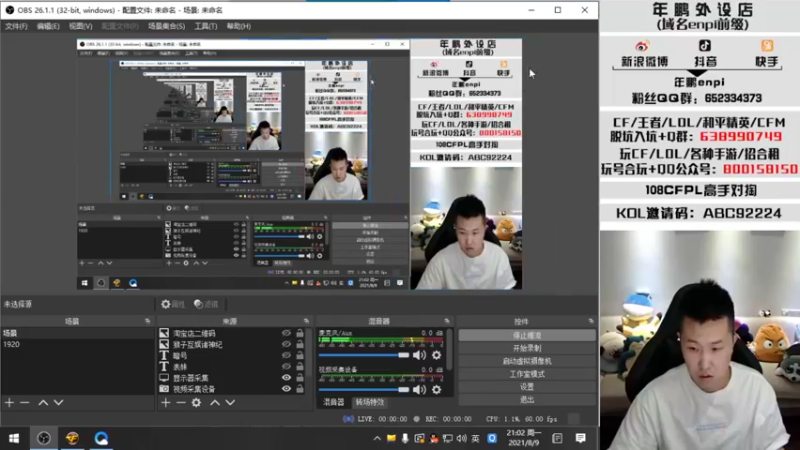Click the 滤镜 filters icon in source toolbar
This screenshot has width=800, height=450.
coord(206,304)
